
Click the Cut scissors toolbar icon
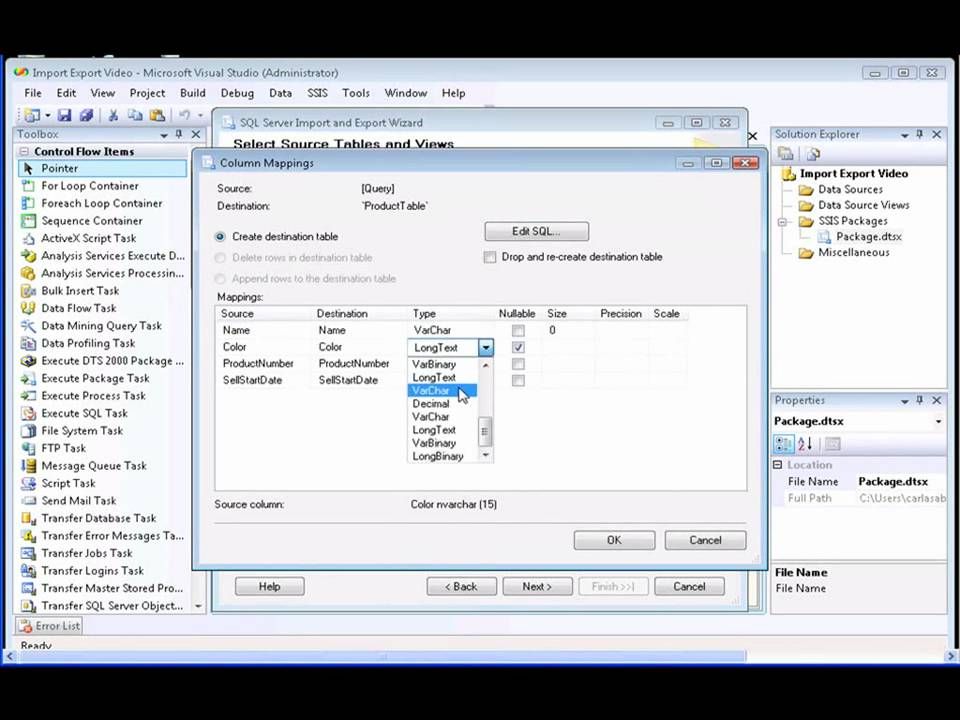(x=113, y=114)
